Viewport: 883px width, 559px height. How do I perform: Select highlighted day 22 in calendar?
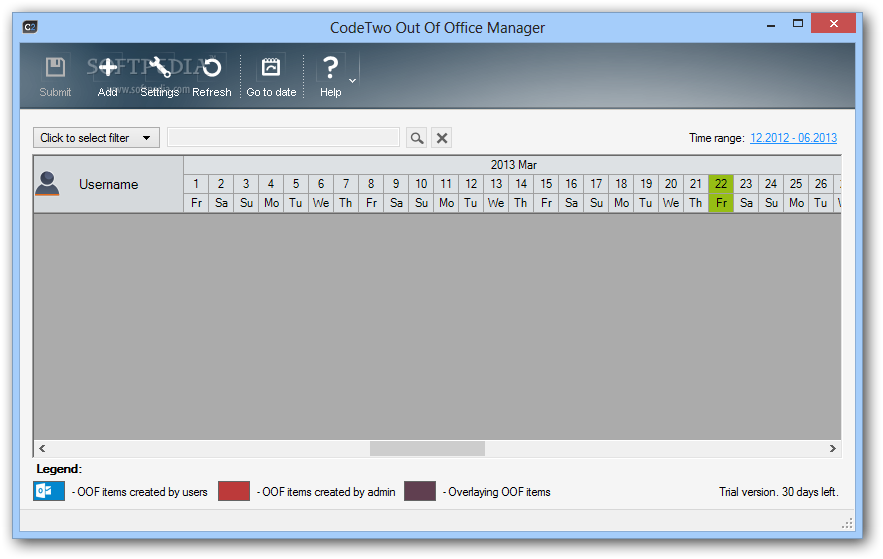[721, 184]
